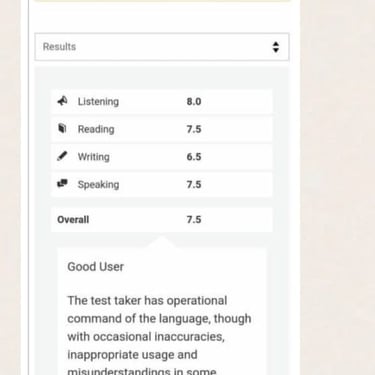Open the Results dropdown selector
Viewport: 375px width, 375px height.
pos(162,47)
